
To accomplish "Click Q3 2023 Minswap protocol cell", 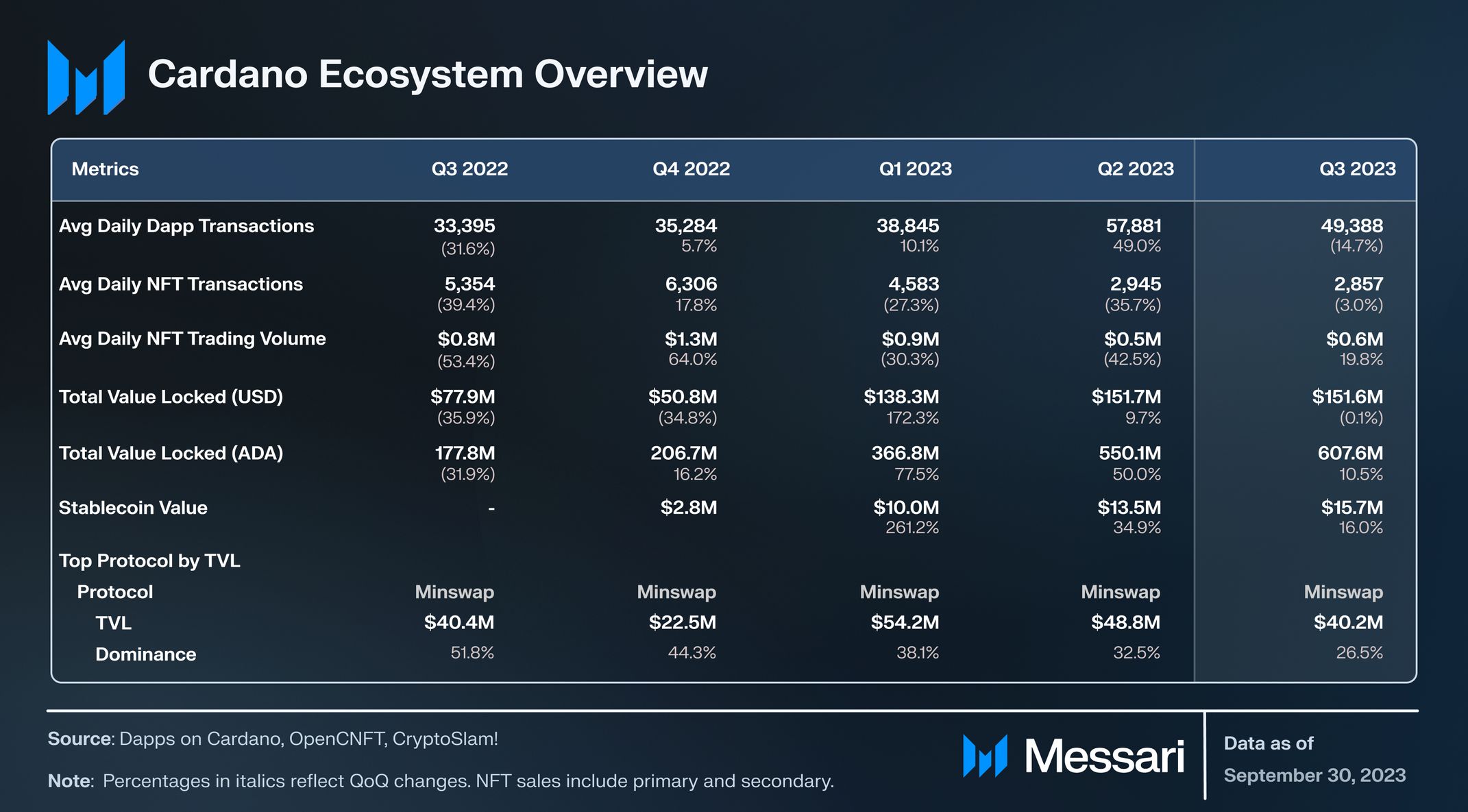I will point(1343,592).
